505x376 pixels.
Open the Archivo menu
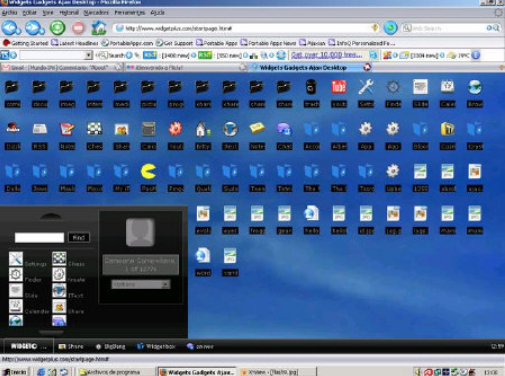(9, 13)
